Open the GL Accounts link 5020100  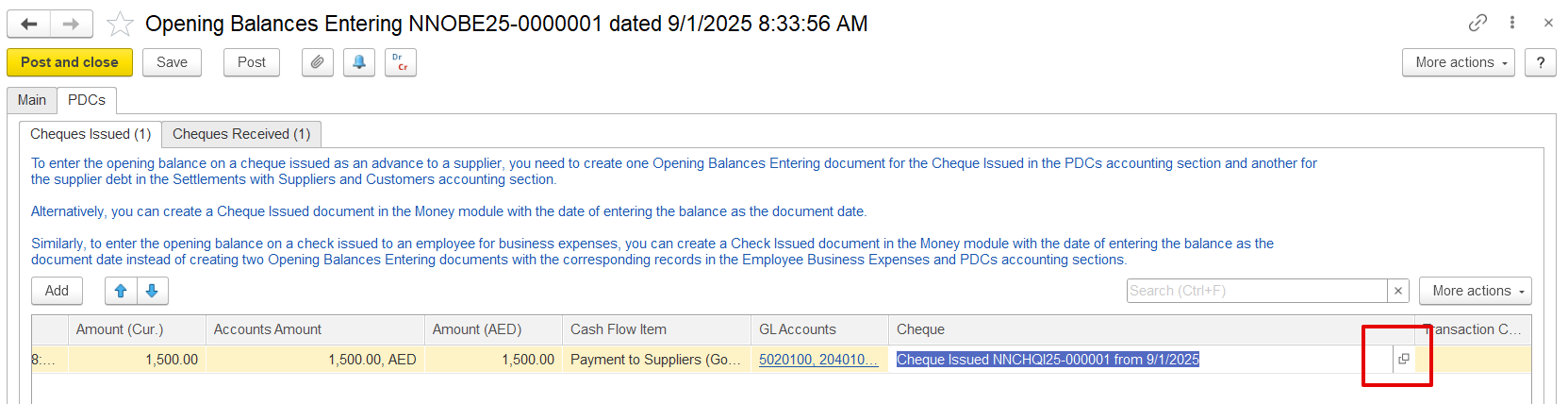(817, 360)
